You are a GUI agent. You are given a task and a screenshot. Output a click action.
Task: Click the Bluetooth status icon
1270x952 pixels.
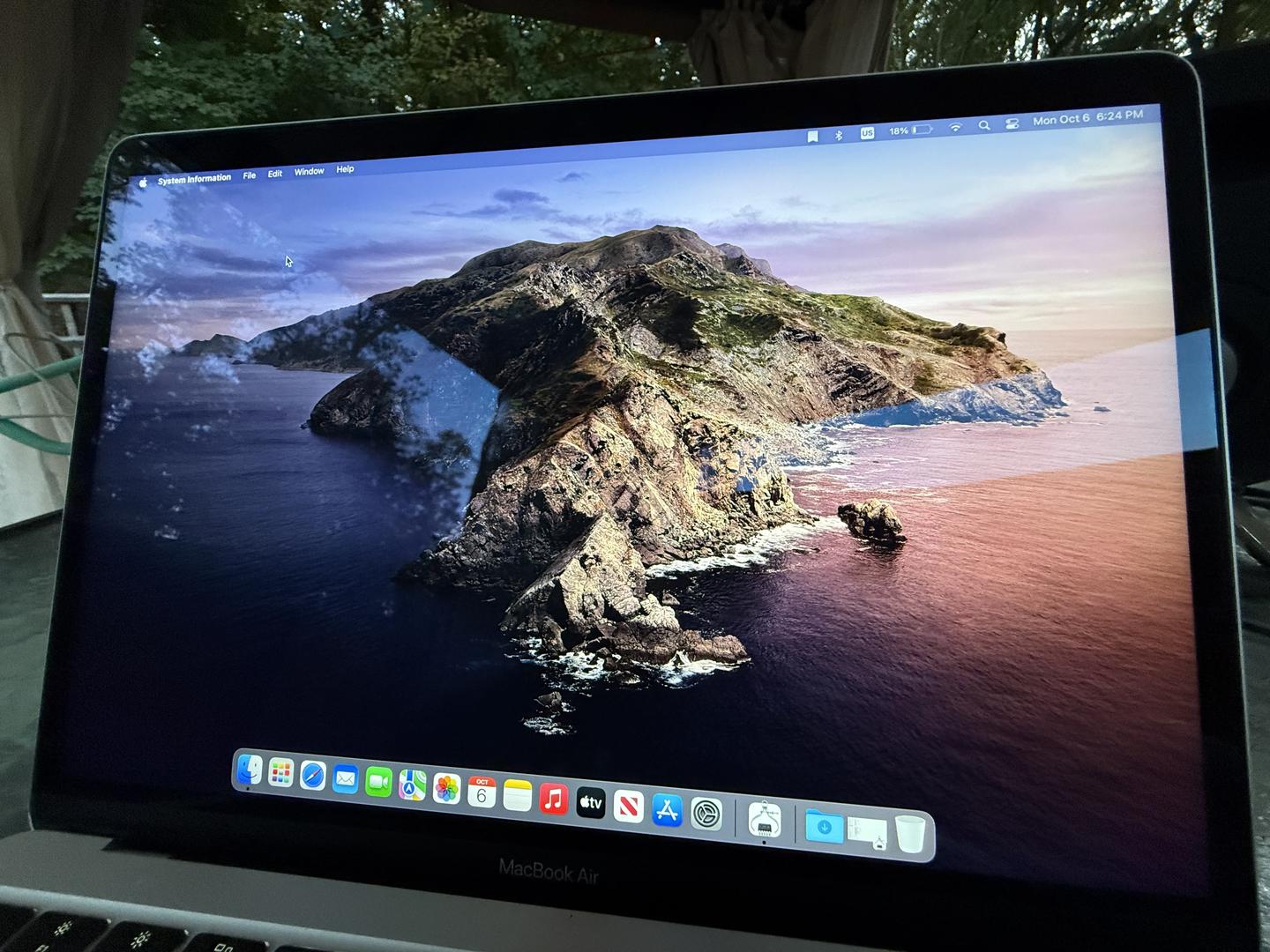click(x=839, y=135)
